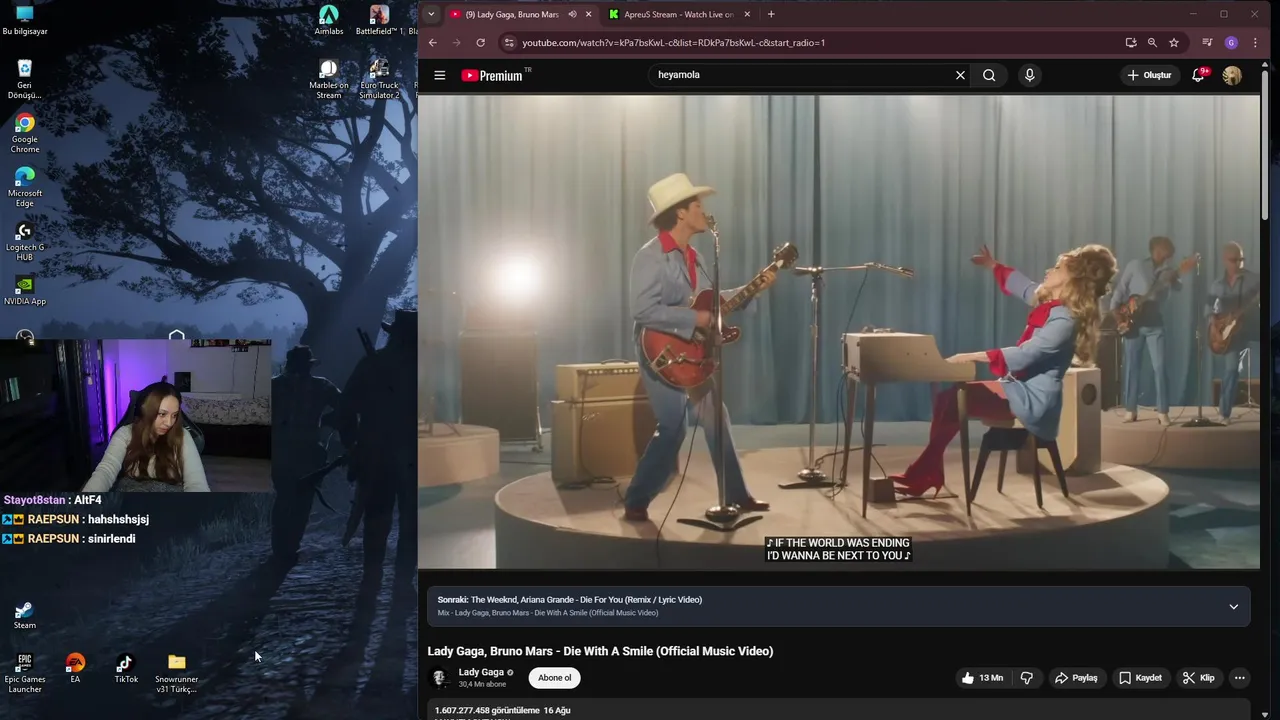The height and width of the screenshot is (720, 1280).
Task: Open the Oluştur create menu
Action: tap(1149, 75)
